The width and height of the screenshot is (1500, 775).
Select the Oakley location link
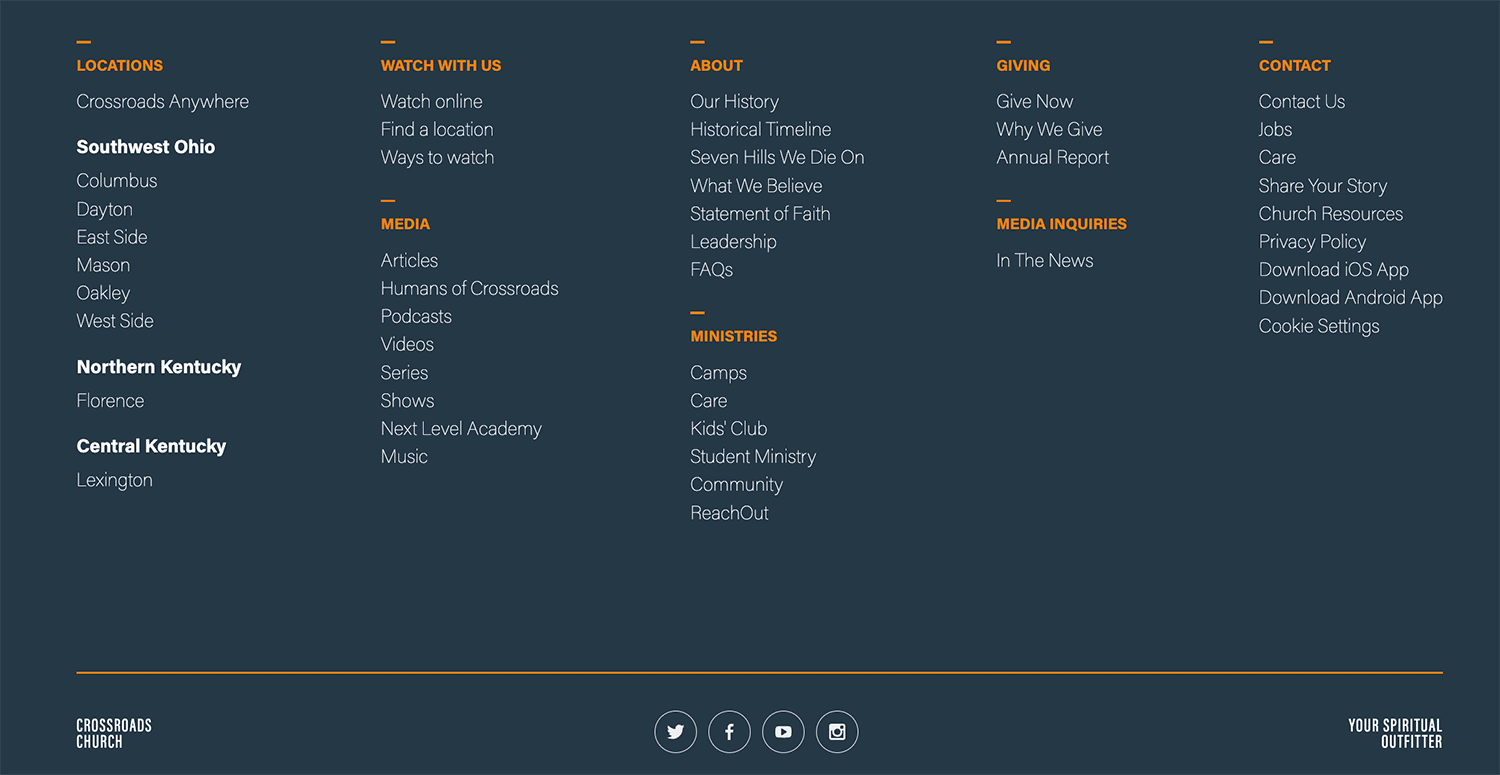coord(103,292)
